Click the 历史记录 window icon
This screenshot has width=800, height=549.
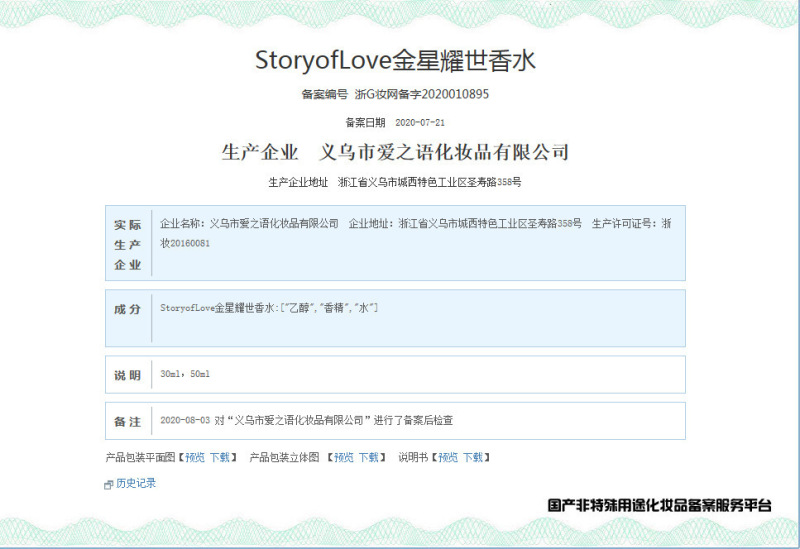(108, 485)
